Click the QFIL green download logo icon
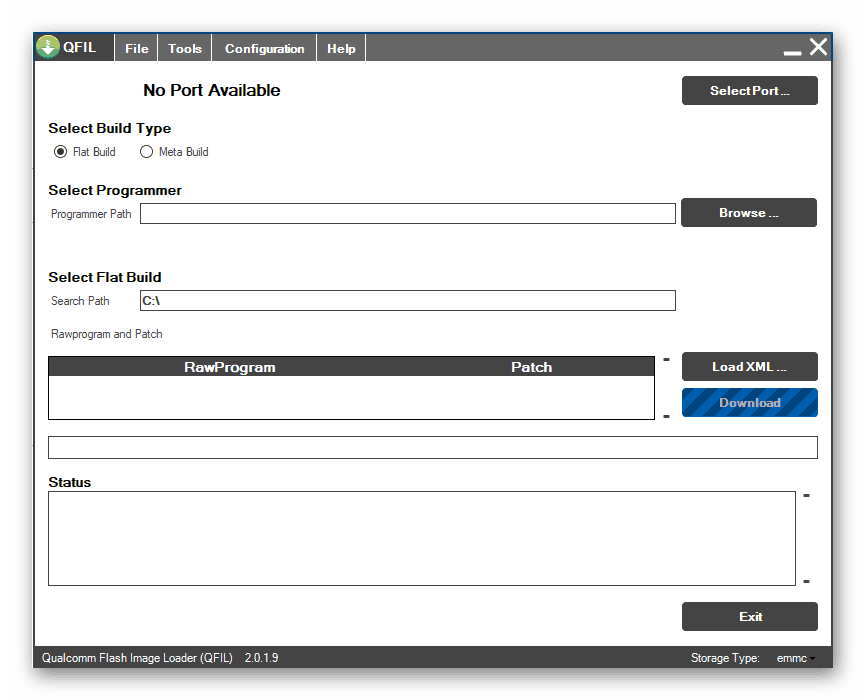This screenshot has width=866, height=700. (x=48, y=47)
